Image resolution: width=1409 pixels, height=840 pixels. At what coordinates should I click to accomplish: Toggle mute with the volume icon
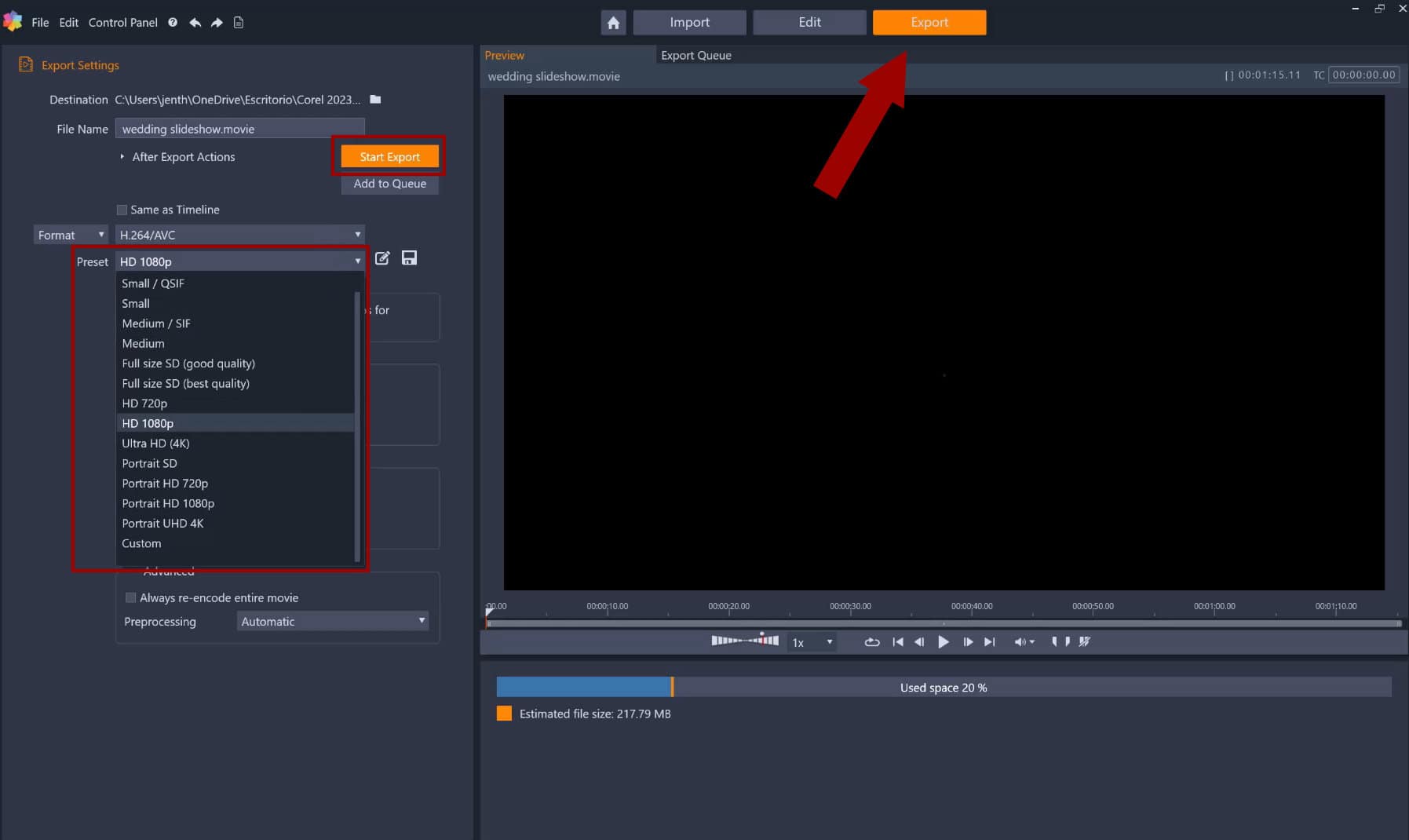click(x=1020, y=642)
